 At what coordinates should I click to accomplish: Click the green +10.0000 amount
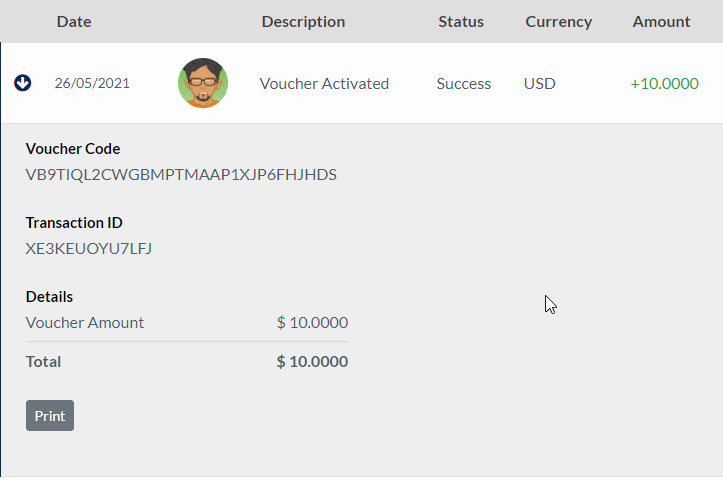click(664, 84)
